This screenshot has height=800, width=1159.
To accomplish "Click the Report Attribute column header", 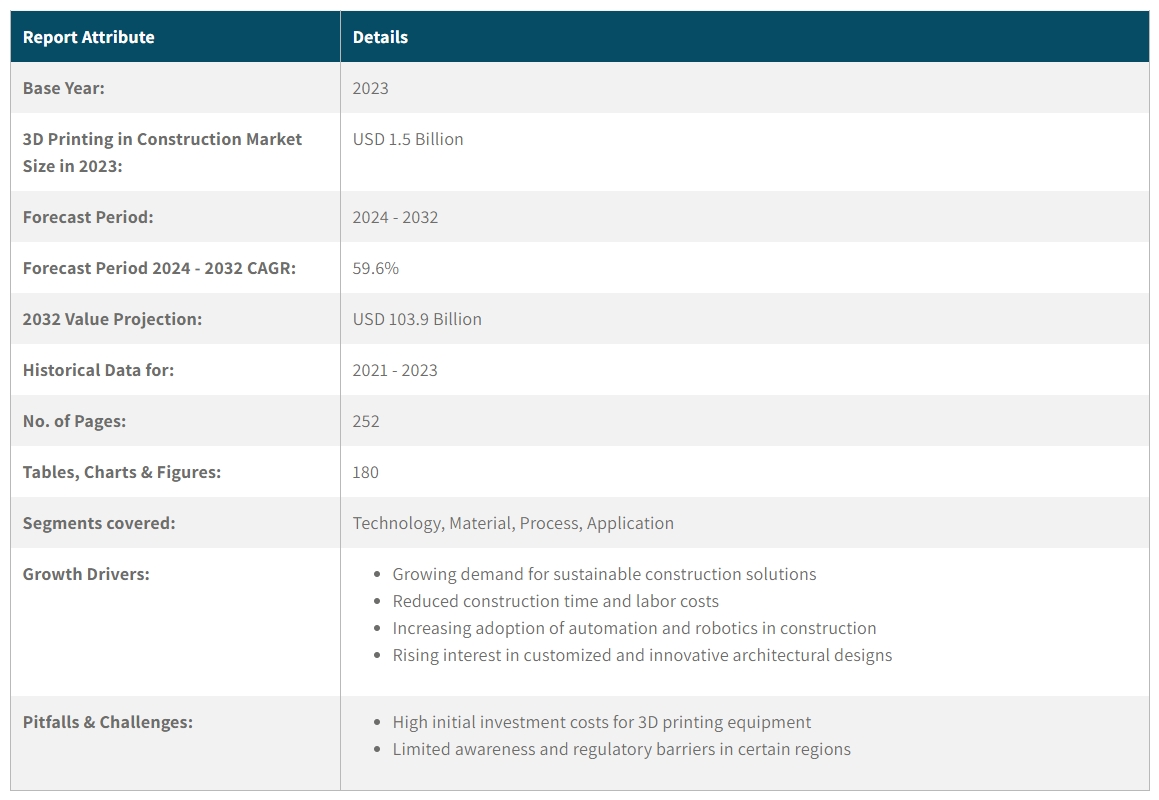I will coord(89,37).
